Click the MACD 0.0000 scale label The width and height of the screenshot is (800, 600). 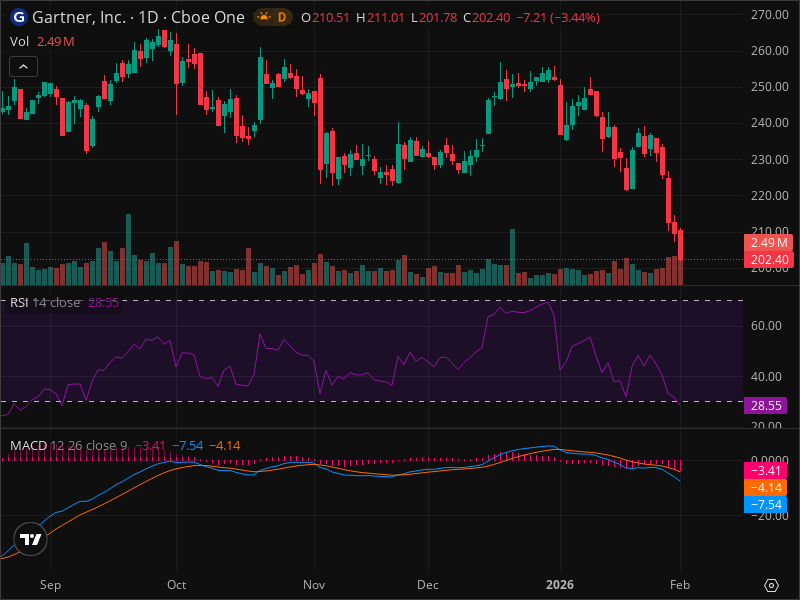(x=770, y=460)
